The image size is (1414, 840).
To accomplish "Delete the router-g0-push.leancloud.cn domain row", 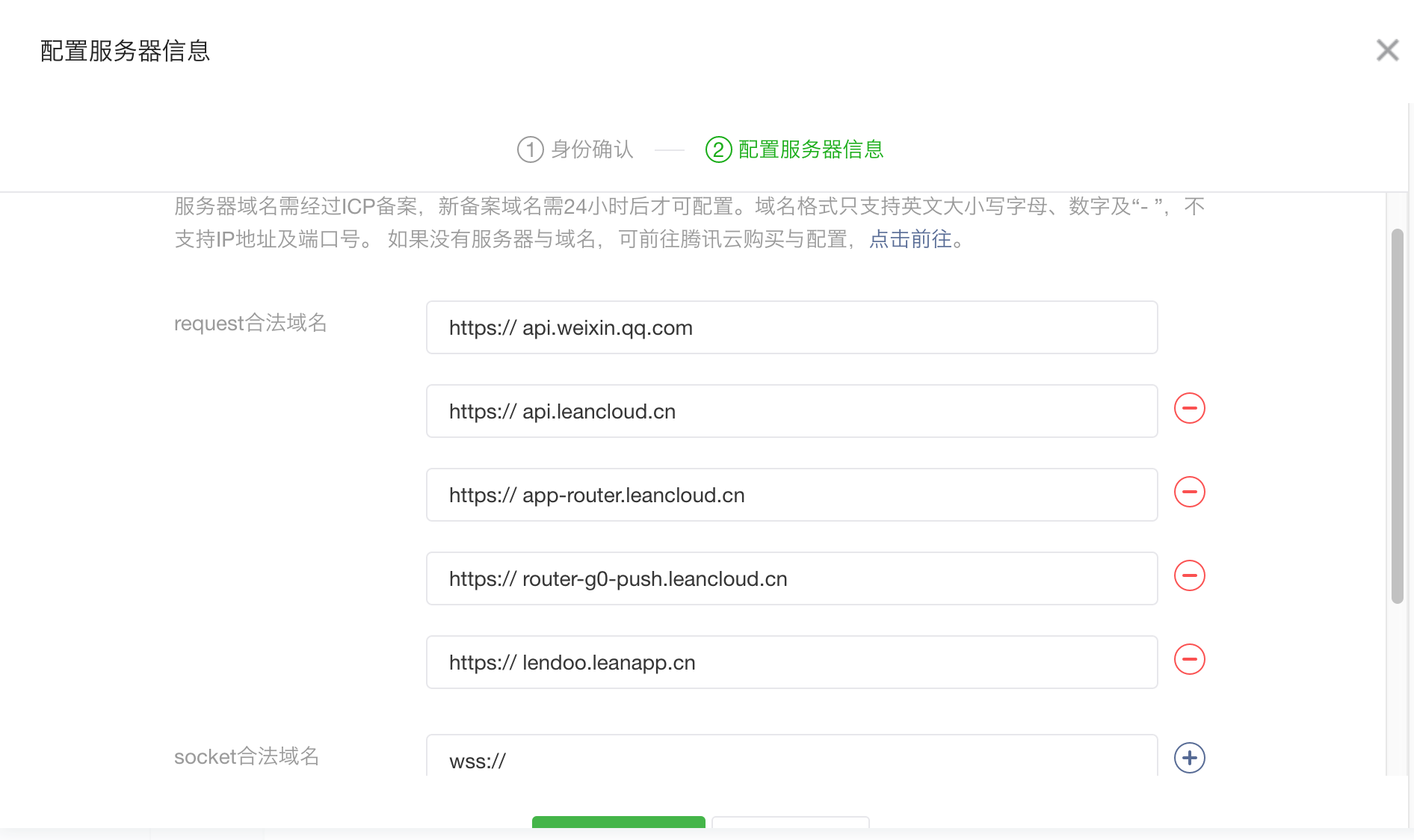I will point(1189,575).
